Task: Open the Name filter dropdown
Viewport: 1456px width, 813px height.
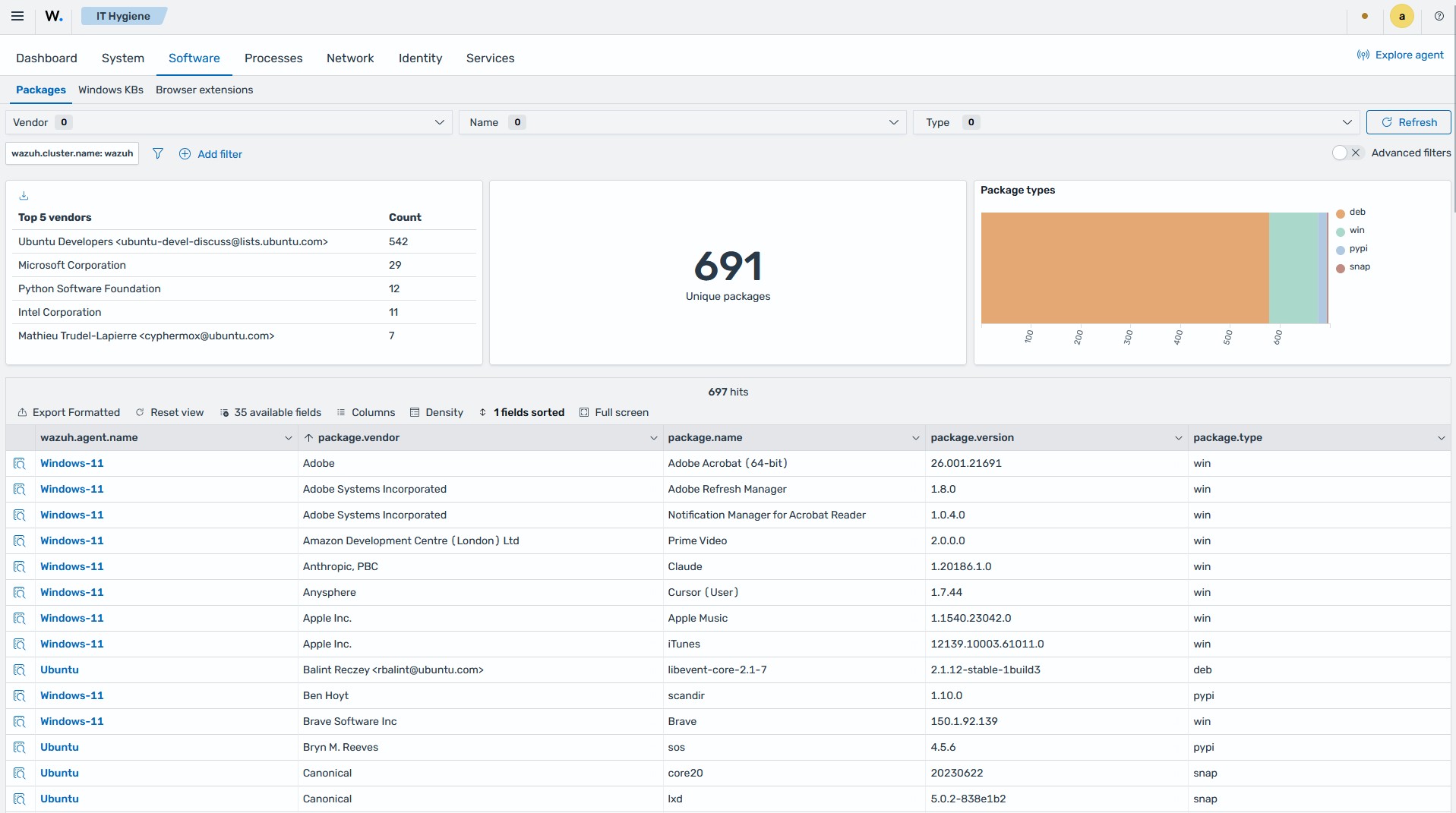Action: [682, 122]
